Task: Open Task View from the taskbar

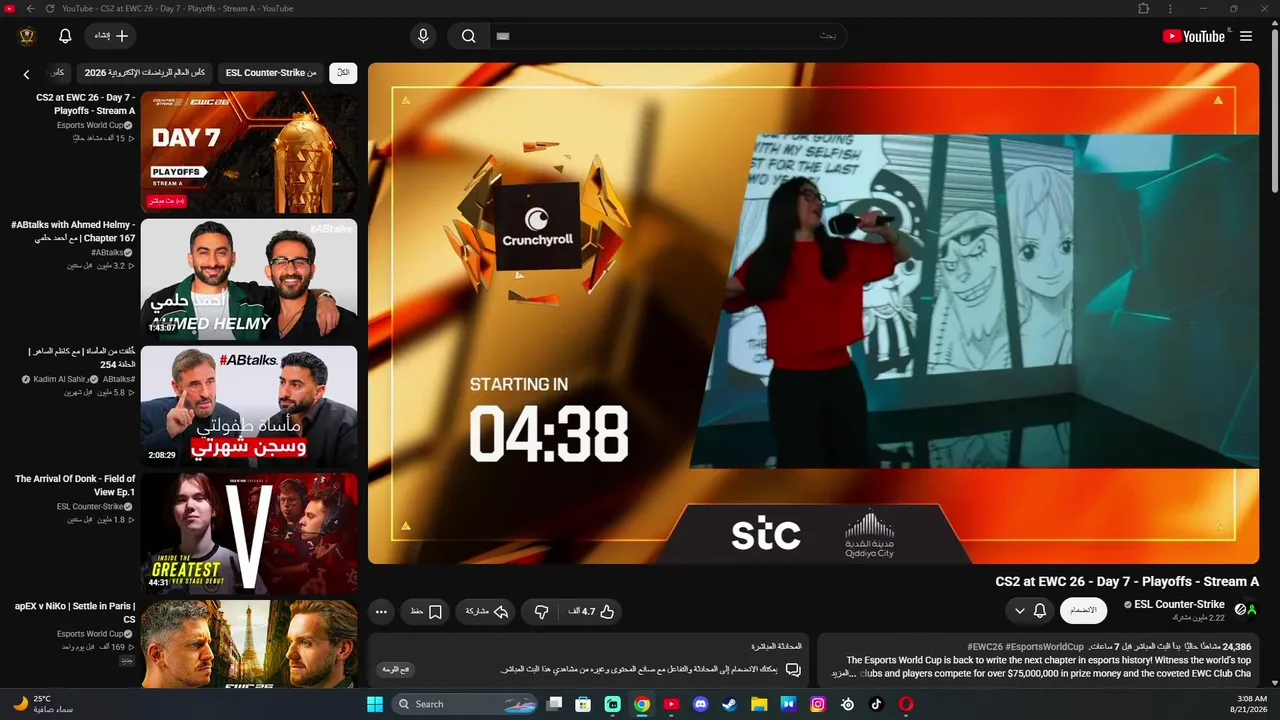Action: (554, 704)
